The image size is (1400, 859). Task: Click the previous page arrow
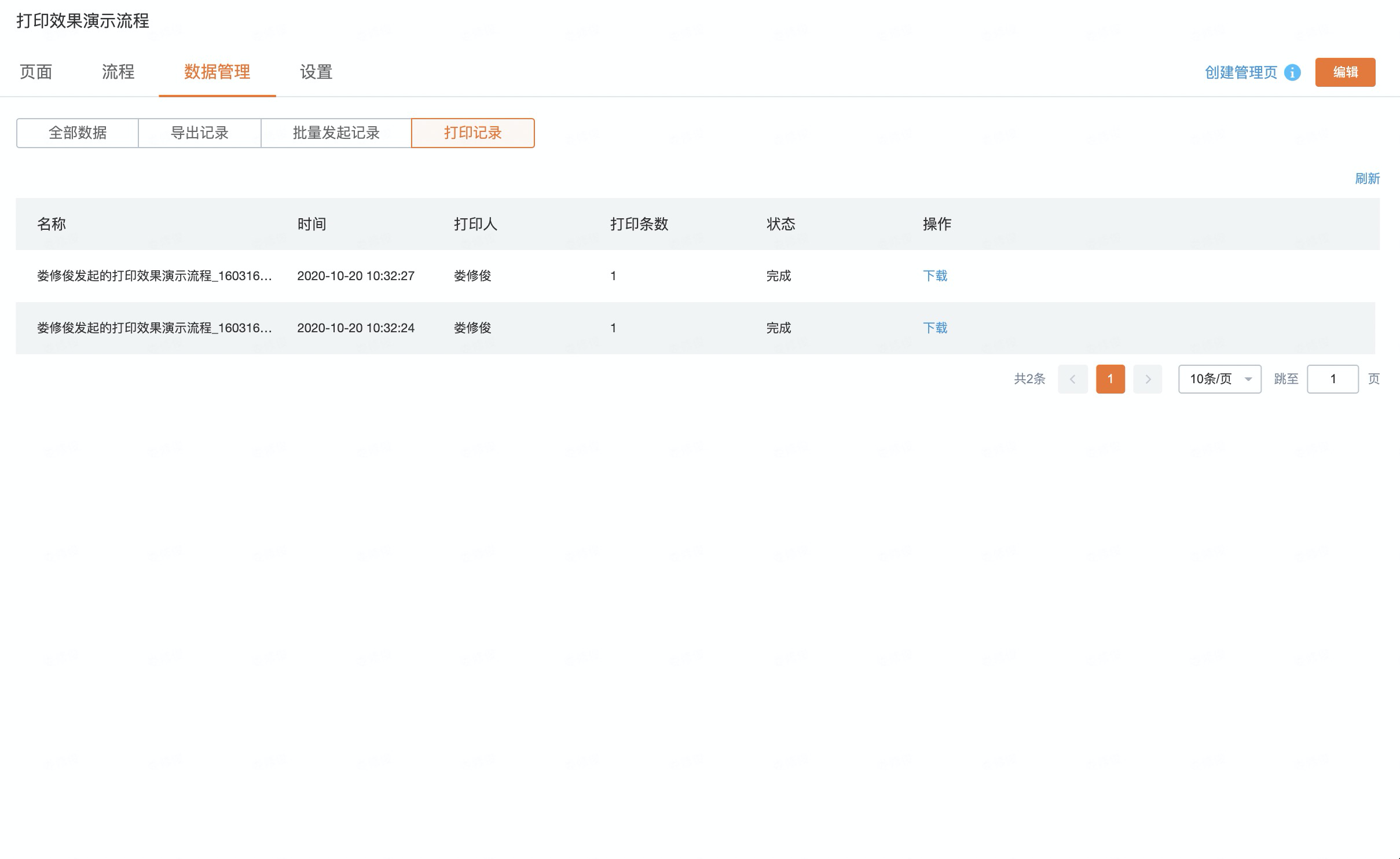1072,379
